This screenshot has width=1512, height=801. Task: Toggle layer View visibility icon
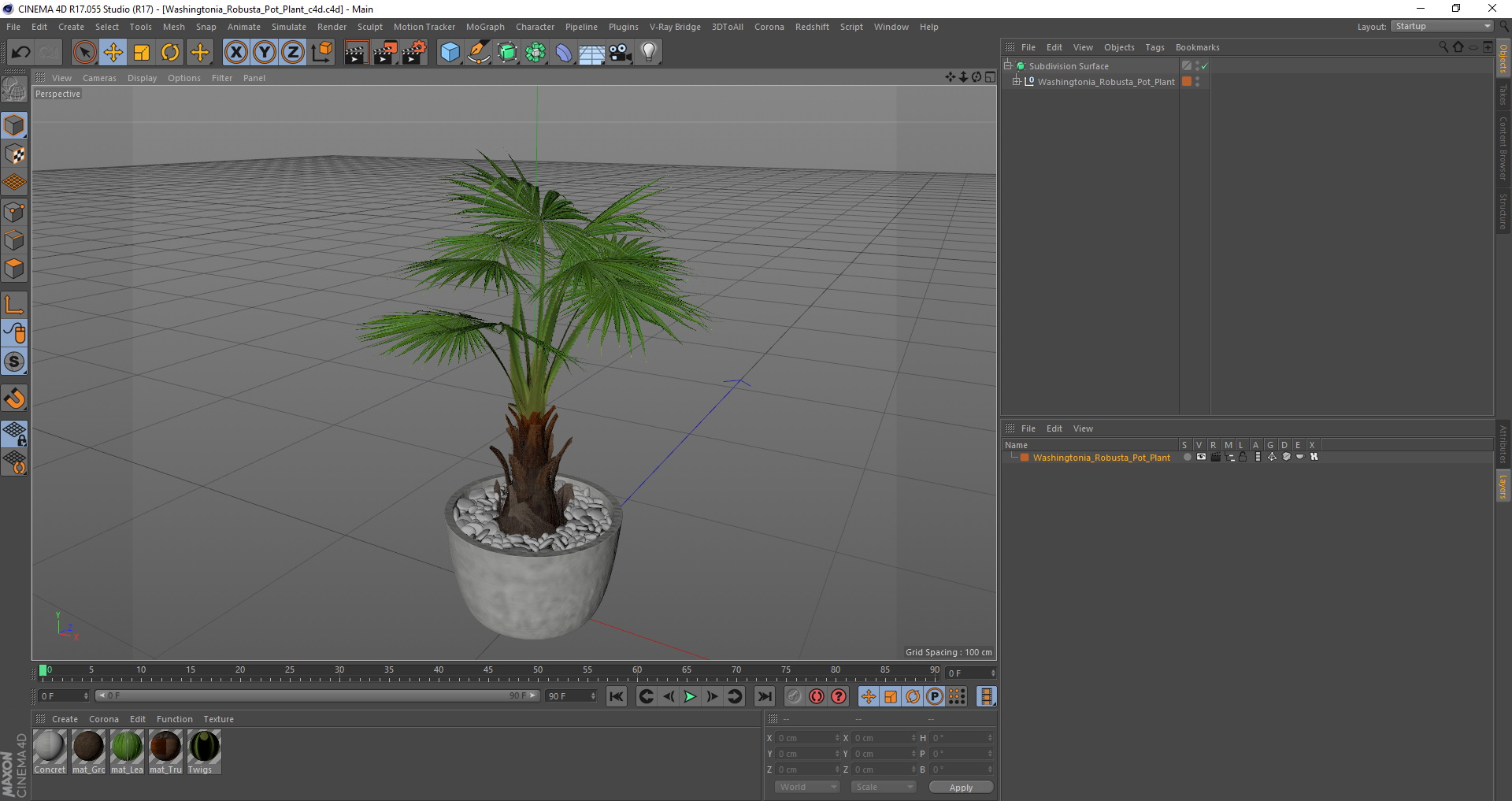[1201, 457]
